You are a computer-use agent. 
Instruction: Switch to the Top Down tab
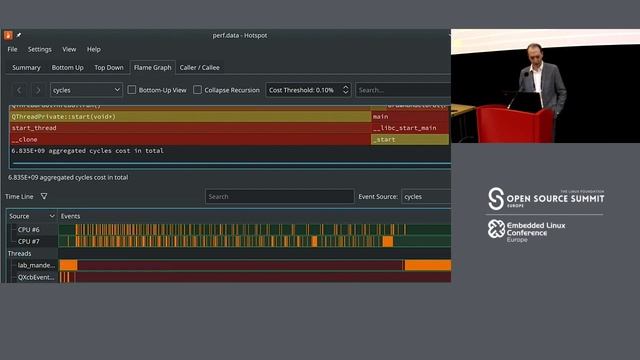tap(109, 68)
